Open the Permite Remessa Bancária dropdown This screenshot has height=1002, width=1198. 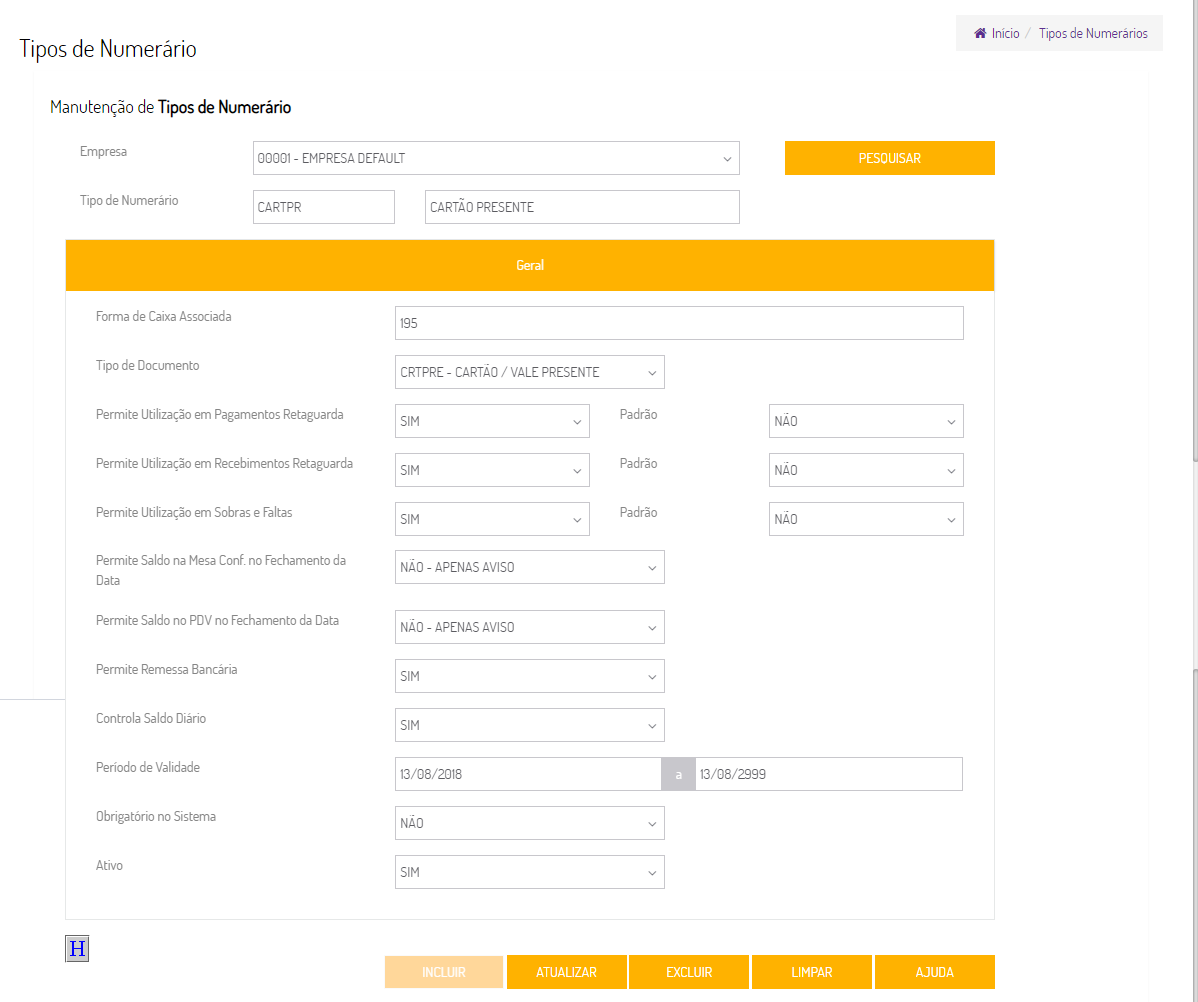click(x=529, y=676)
